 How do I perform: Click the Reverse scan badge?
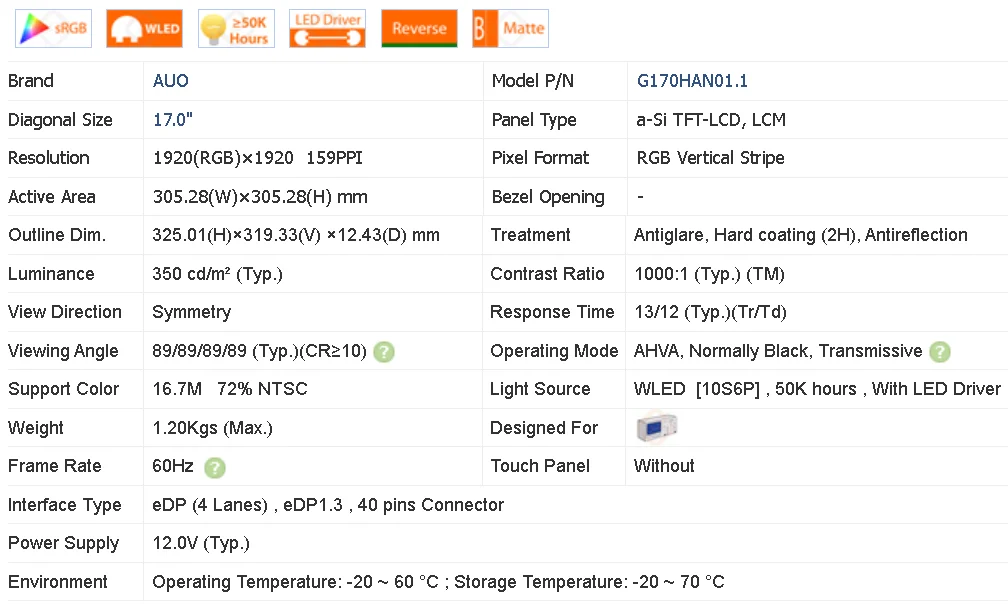[x=419, y=28]
